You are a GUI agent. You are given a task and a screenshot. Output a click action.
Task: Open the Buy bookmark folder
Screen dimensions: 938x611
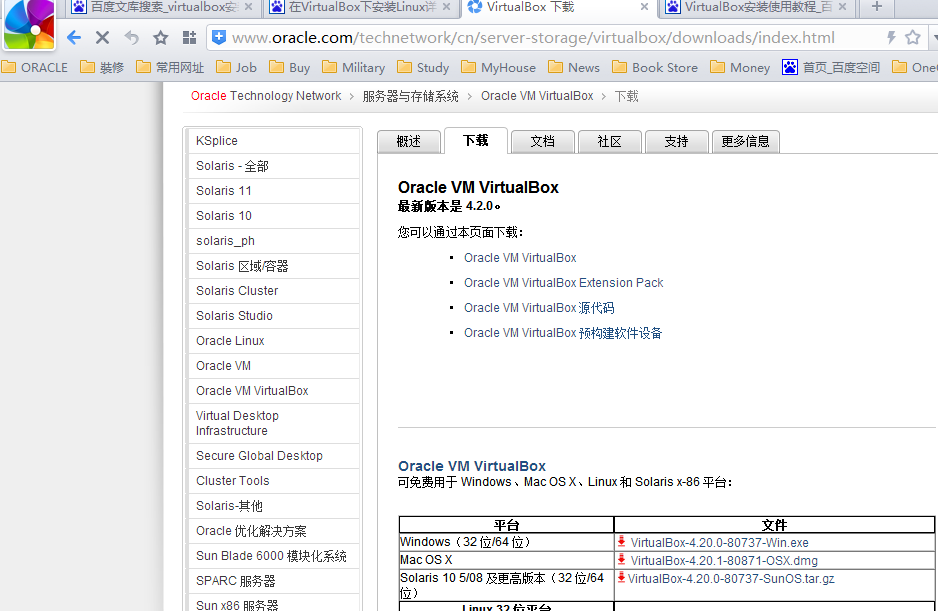[290, 67]
